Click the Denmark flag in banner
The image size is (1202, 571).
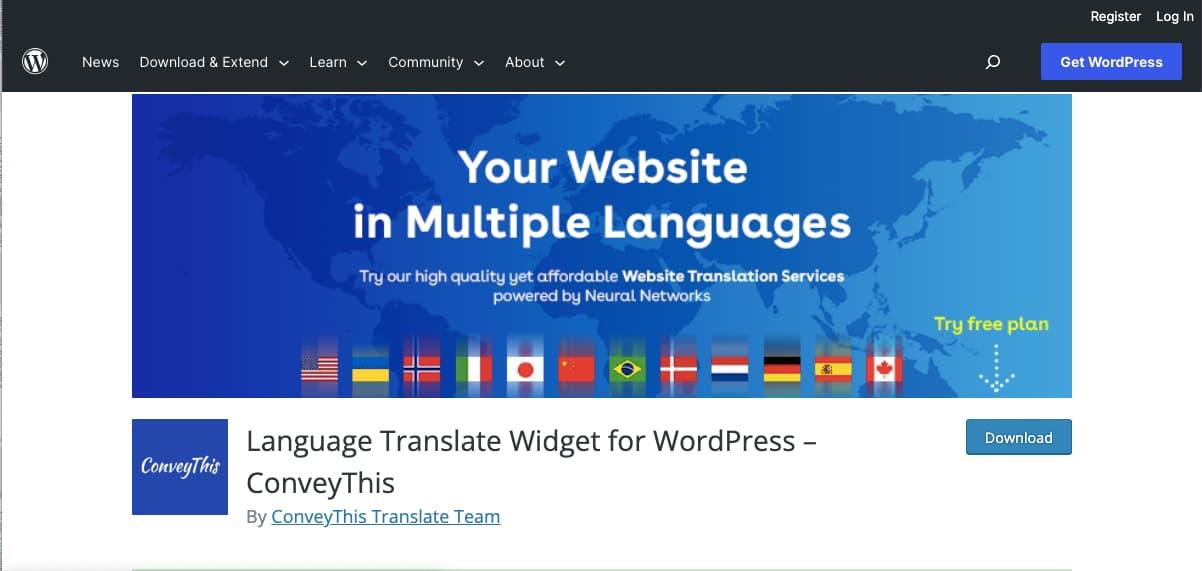[x=679, y=370]
